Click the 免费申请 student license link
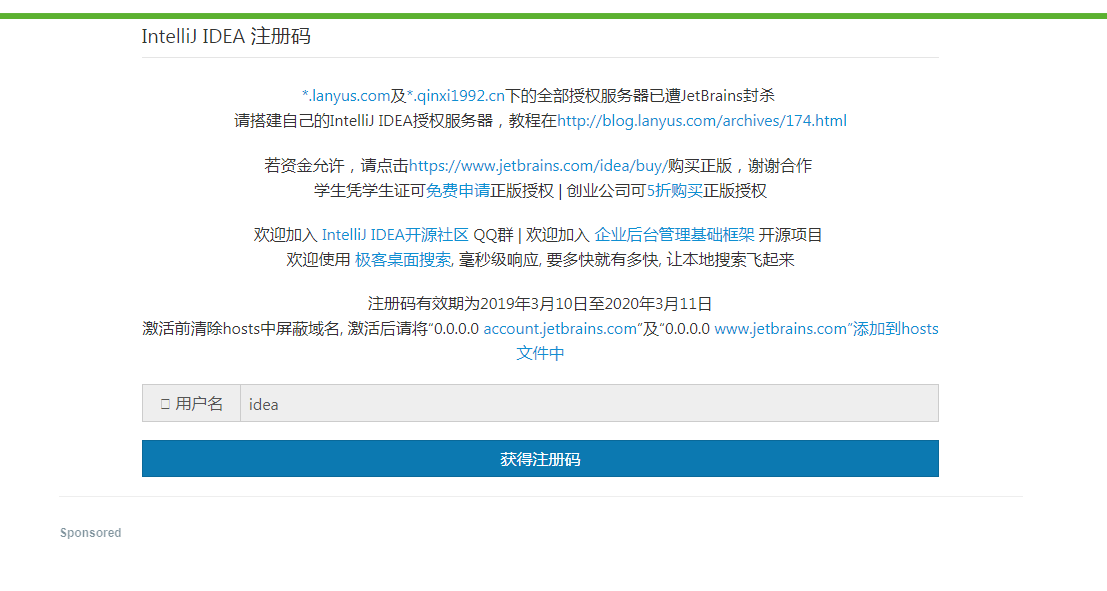This screenshot has width=1107, height=591. click(x=457, y=191)
